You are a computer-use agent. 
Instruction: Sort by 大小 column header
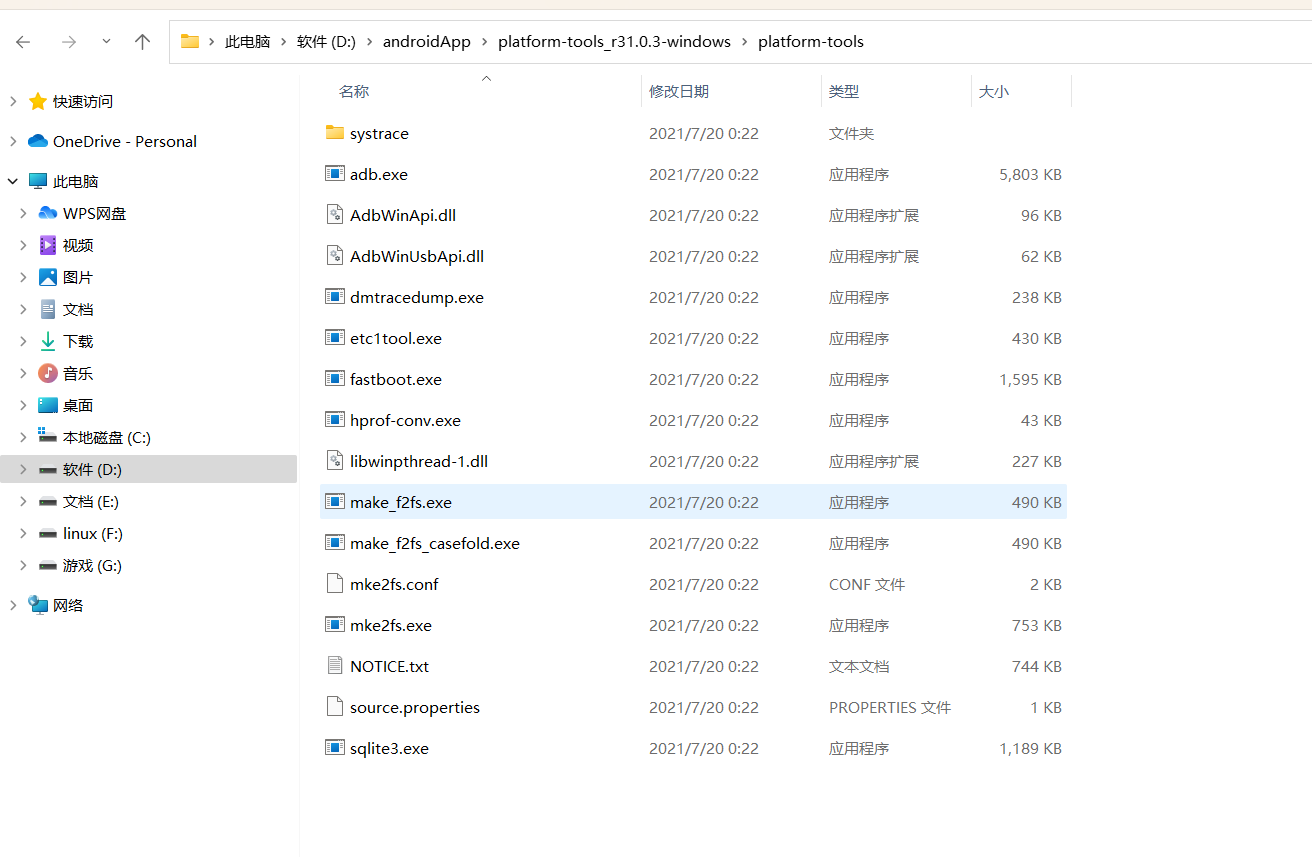pyautogui.click(x=994, y=91)
